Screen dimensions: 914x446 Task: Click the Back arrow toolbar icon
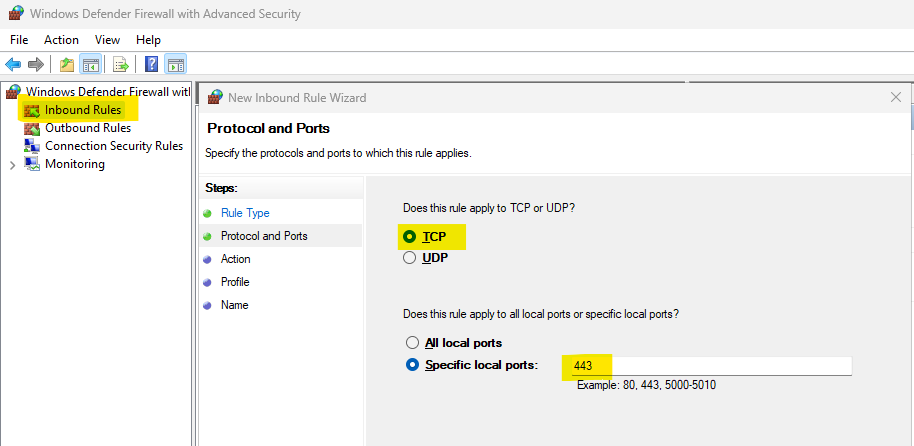pos(13,65)
